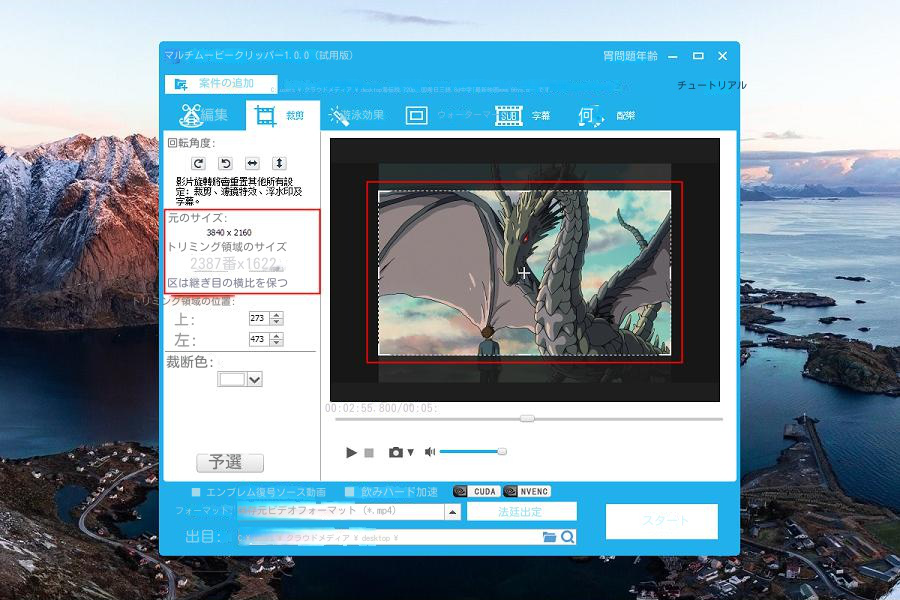Viewport: 900px width, 600px height.
Task: Play the video preview
Action: click(x=351, y=452)
